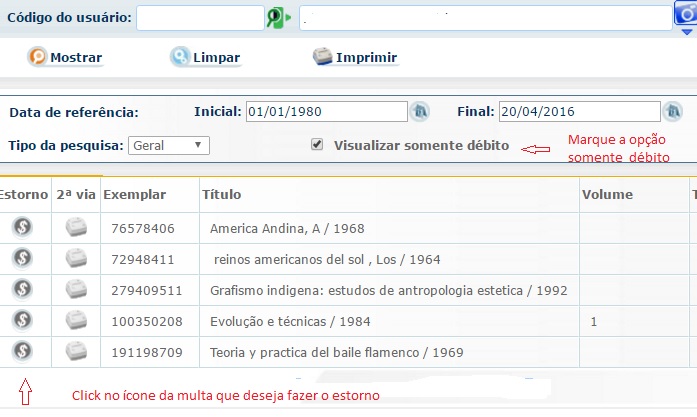The height and width of the screenshot is (417, 697).
Task: Open the Tipo da pesquisa dropdown
Action: click(168, 145)
